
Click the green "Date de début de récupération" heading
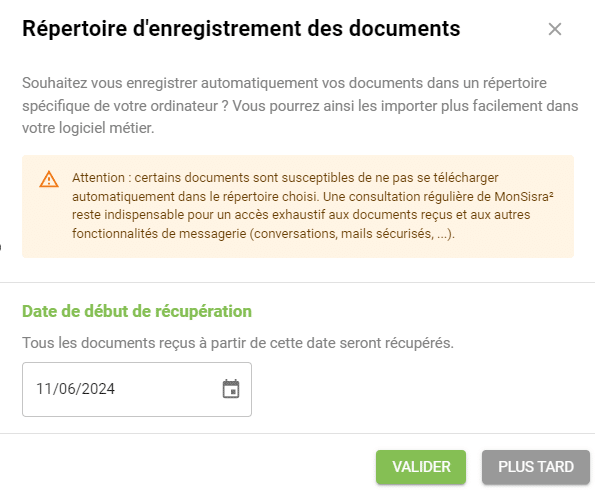137,311
